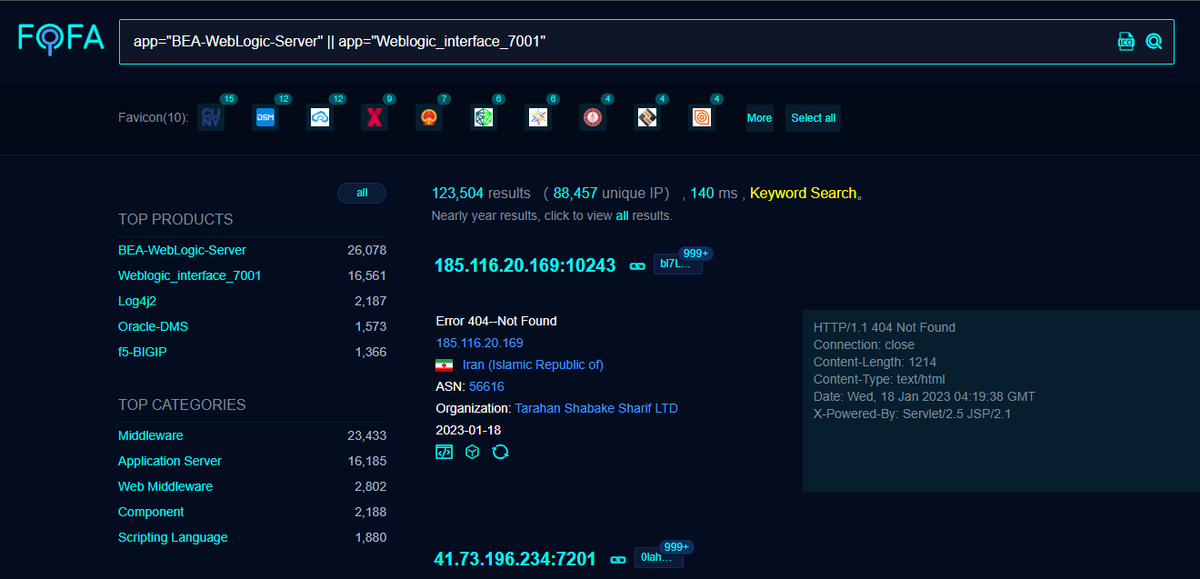This screenshot has width=1200, height=579.
Task: Click Iran flag icon in result
Action: [444, 365]
